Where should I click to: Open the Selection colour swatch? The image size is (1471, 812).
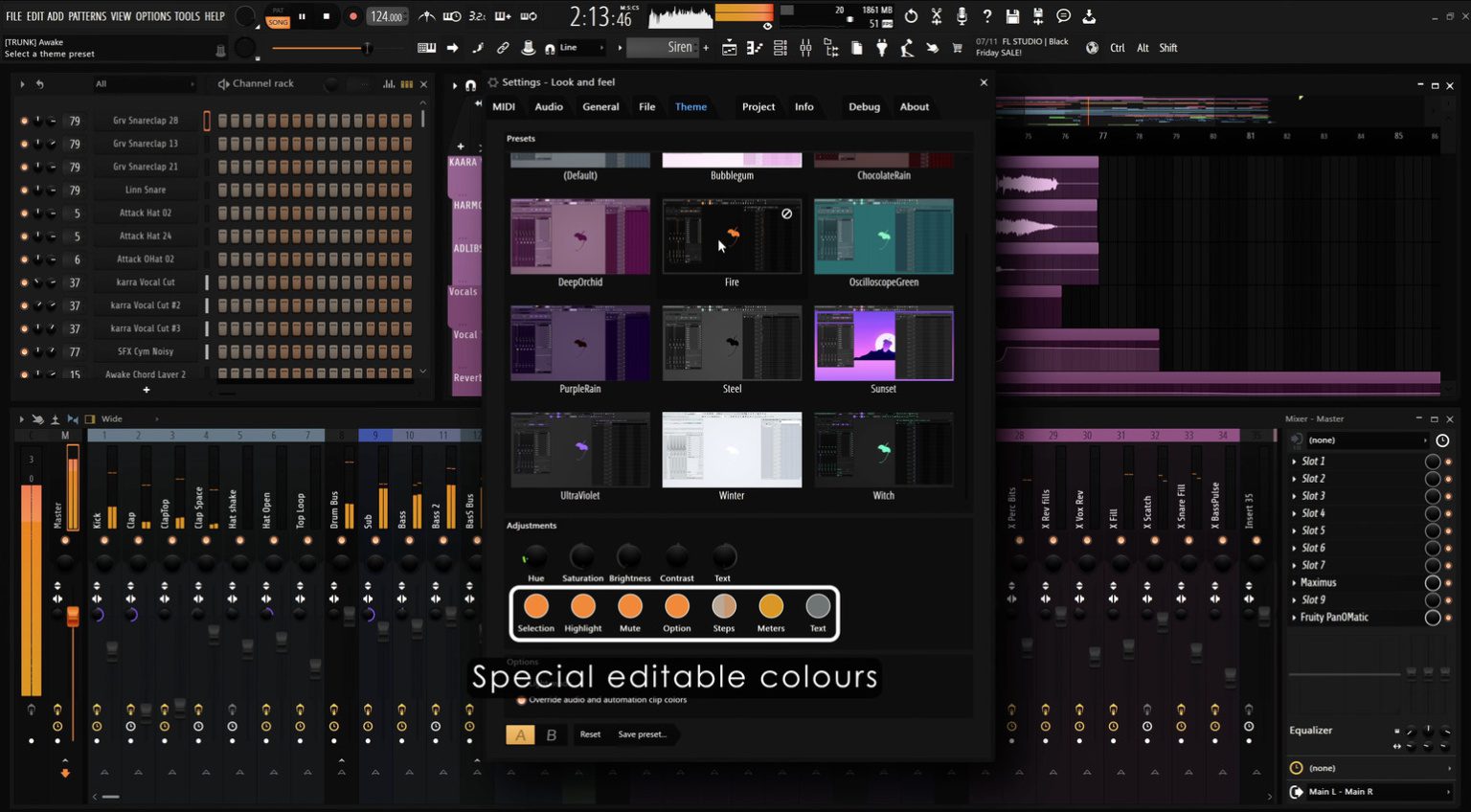pos(536,606)
